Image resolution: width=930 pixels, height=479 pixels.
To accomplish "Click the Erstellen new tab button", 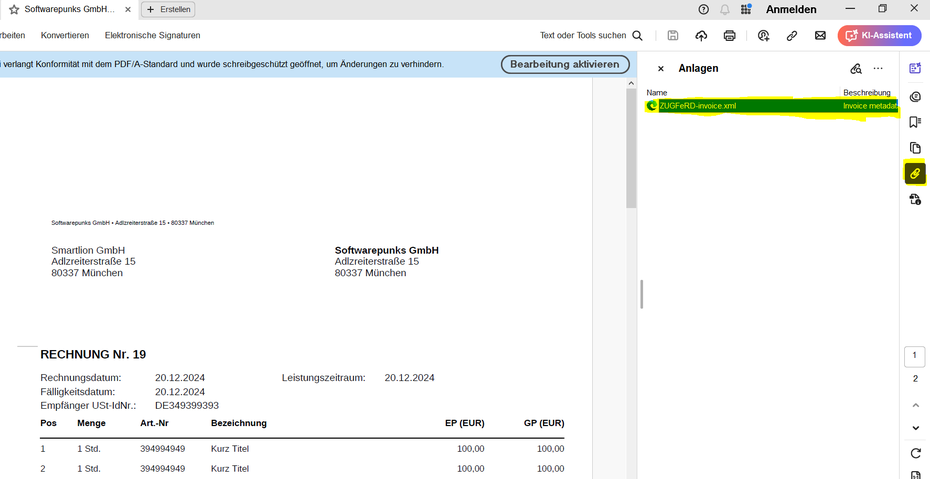I will (168, 9).
